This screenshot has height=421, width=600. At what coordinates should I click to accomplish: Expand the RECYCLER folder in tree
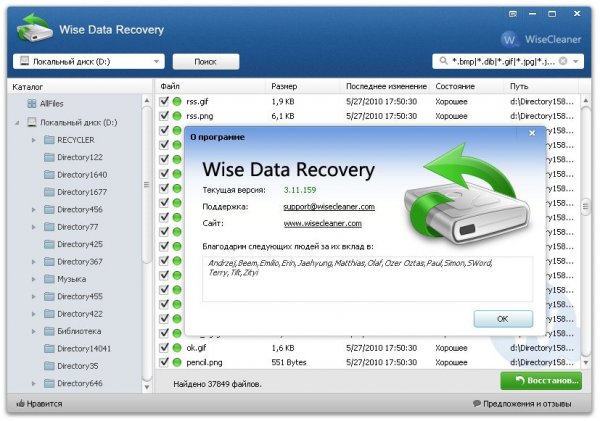click(34, 140)
